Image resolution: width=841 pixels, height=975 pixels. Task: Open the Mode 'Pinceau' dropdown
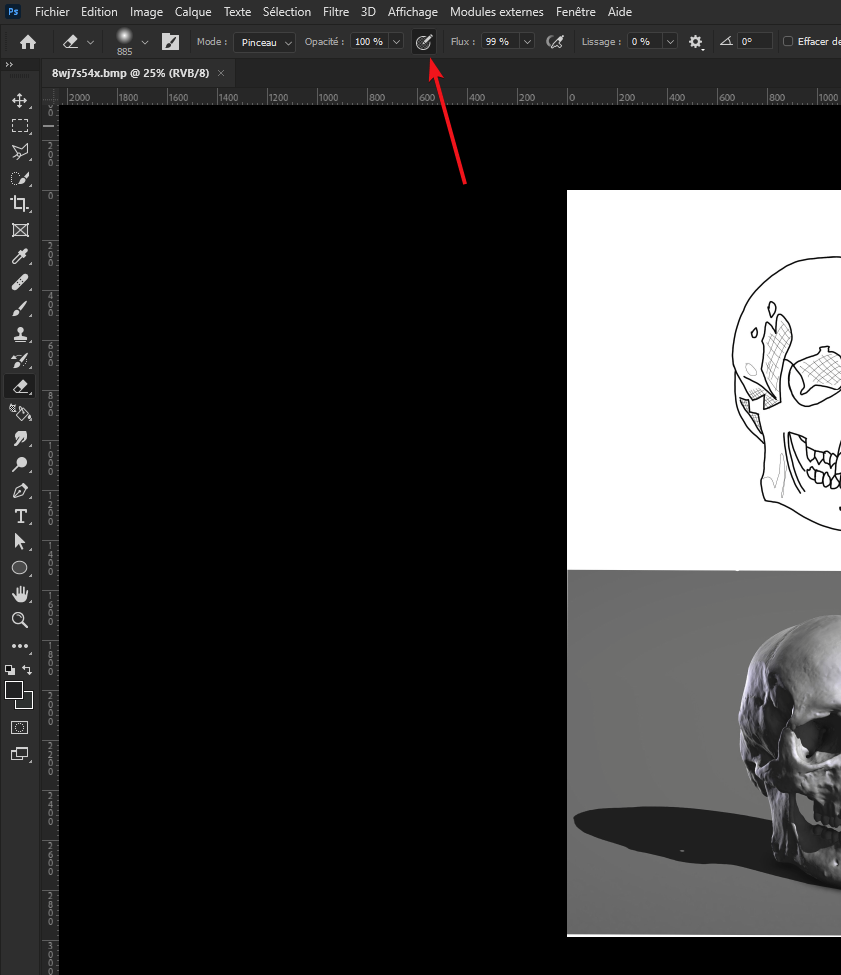click(266, 42)
